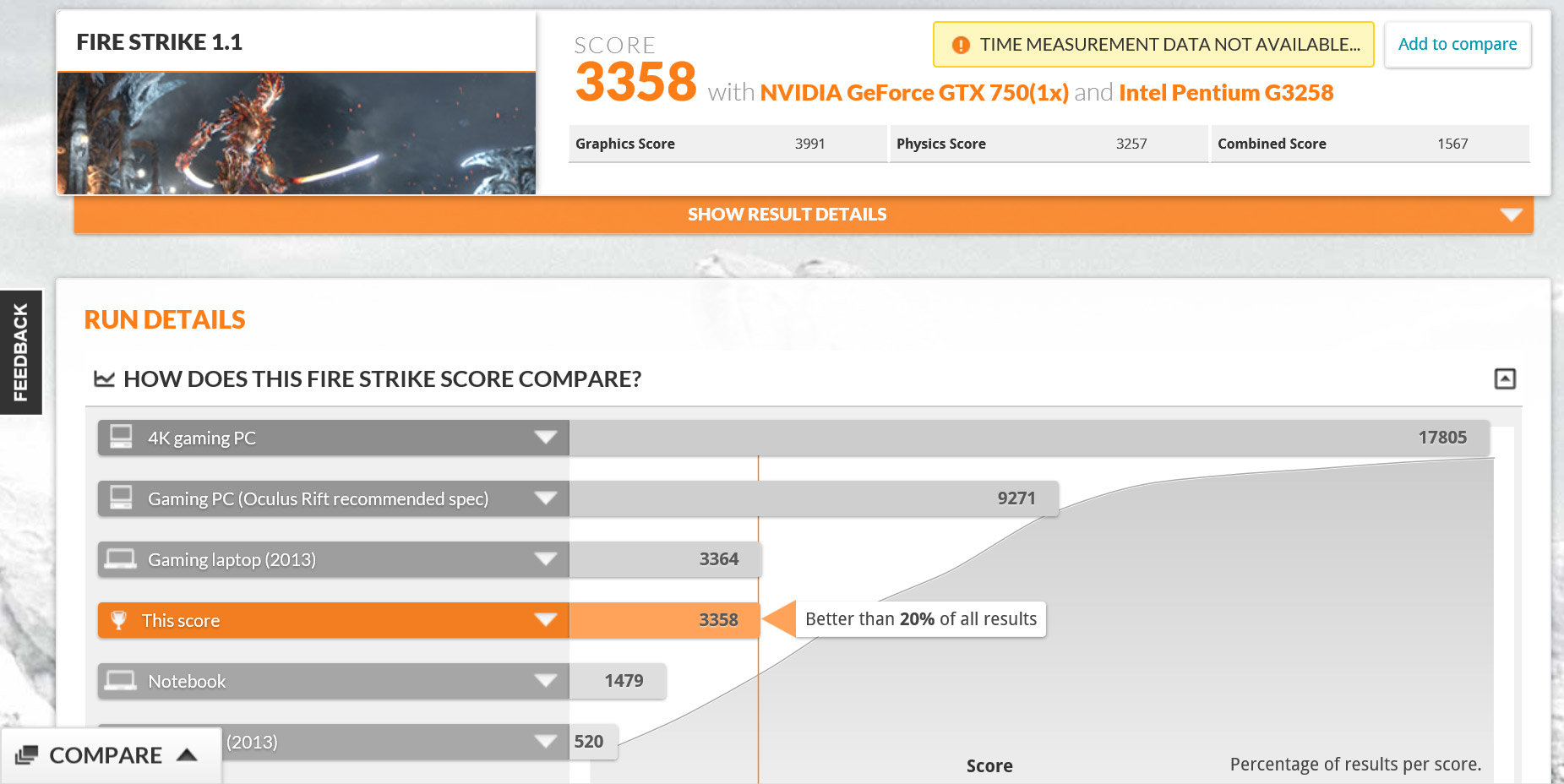The width and height of the screenshot is (1564, 784).
Task: Click the laptop icon beside Notebook
Action: (121, 681)
